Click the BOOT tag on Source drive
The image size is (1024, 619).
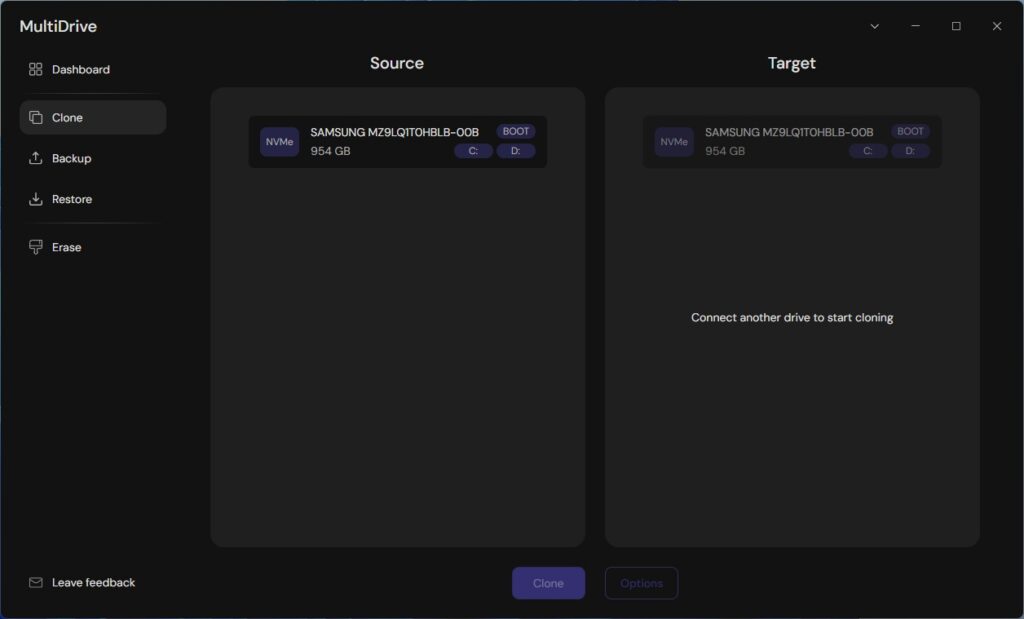point(516,131)
